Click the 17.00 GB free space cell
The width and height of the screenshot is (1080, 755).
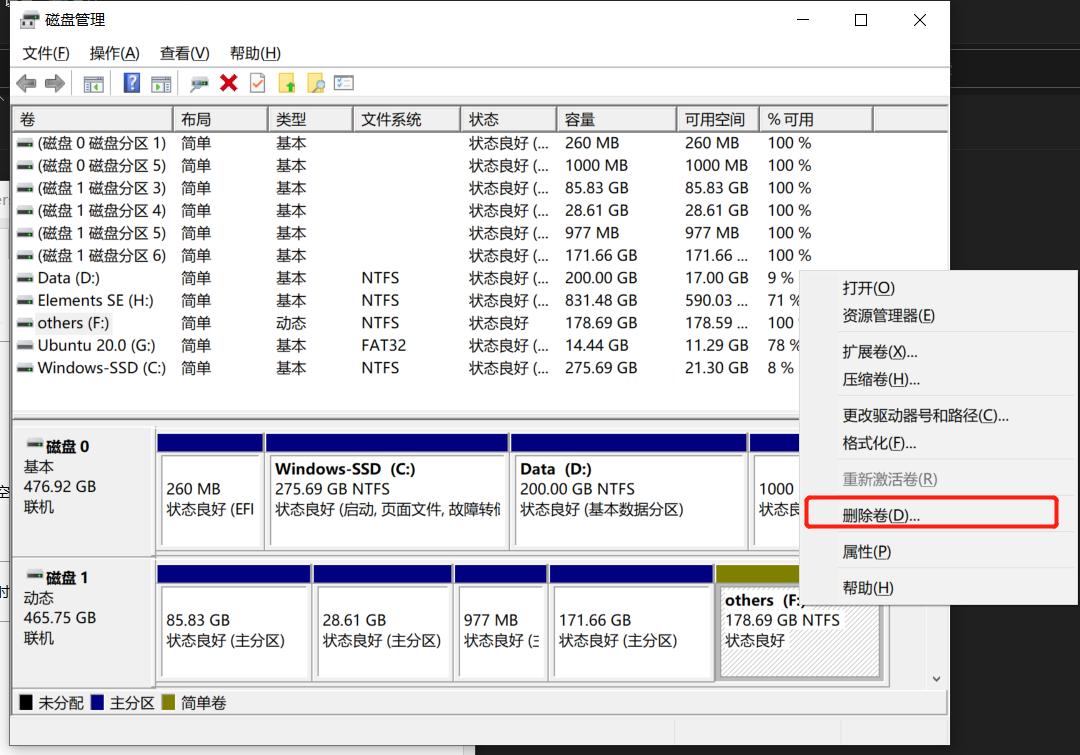[716, 278]
